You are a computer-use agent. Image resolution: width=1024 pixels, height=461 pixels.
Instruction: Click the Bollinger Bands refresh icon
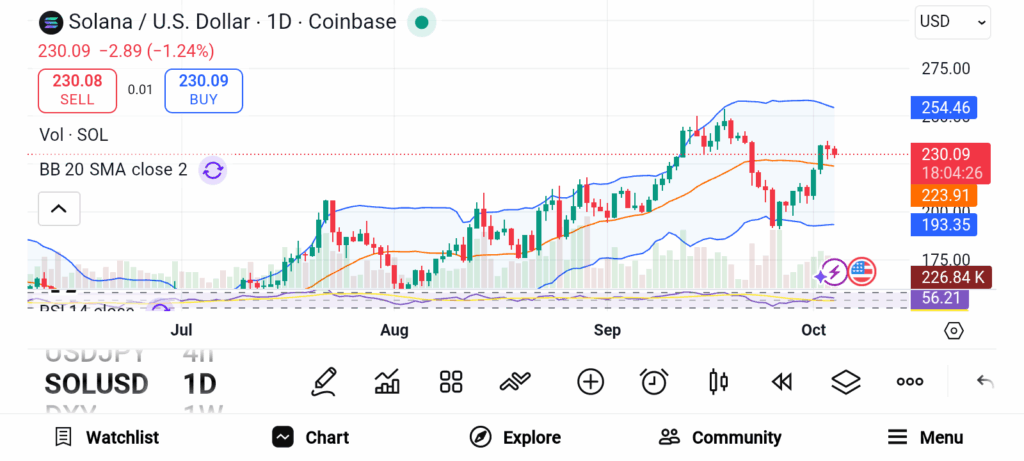tap(212, 170)
